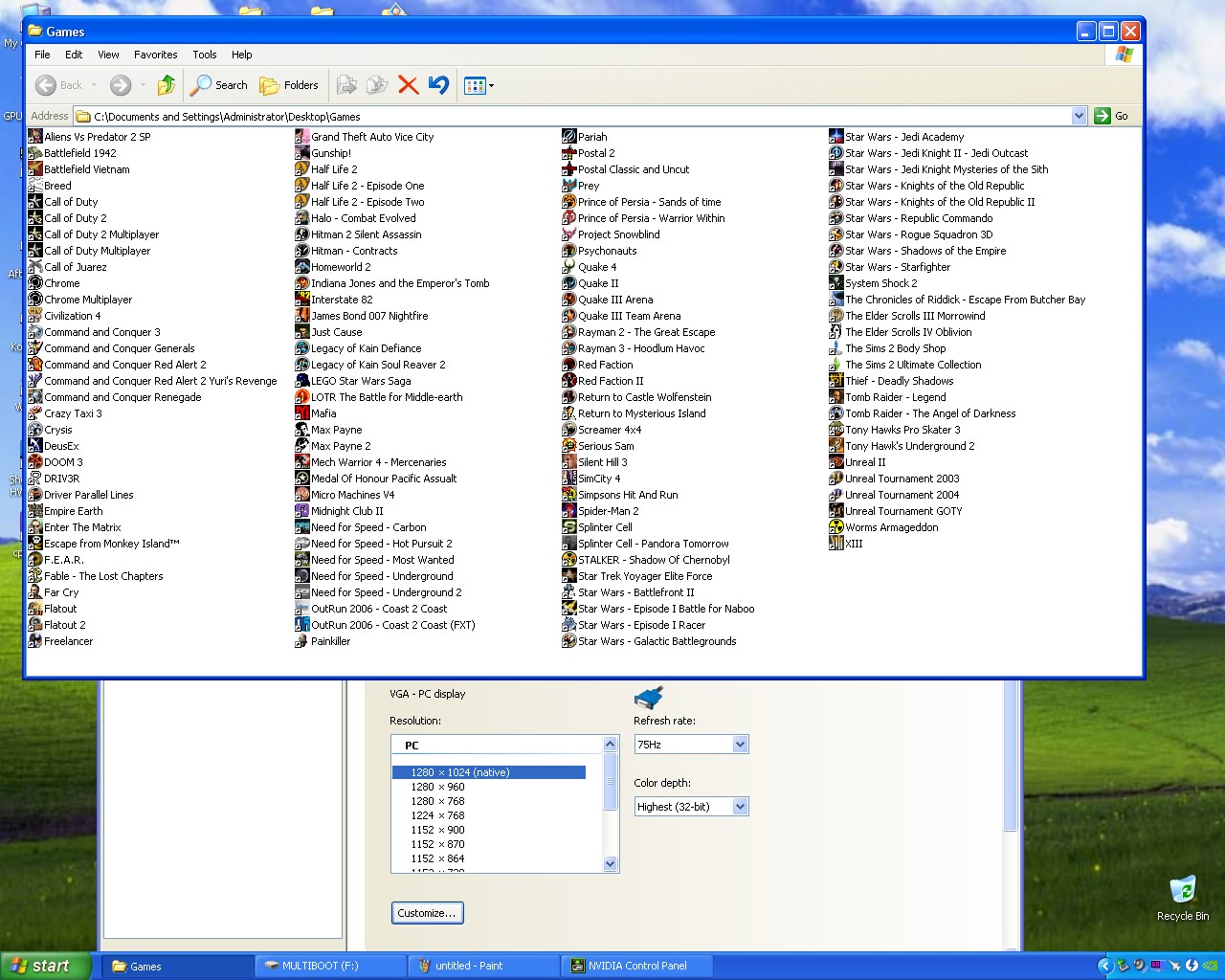
Task: Open the View menu
Action: (x=108, y=55)
